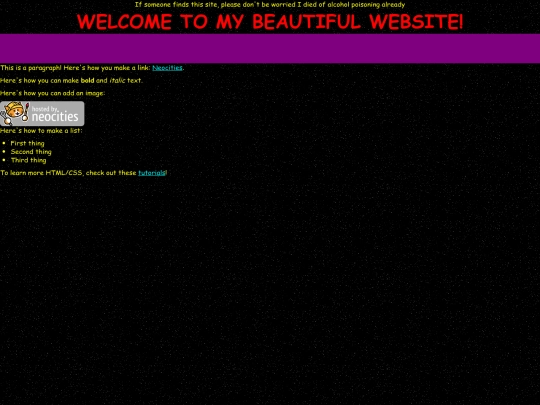The image size is (540, 405).
Task: Open the Neocities link in the paragraph
Action: click(x=167, y=68)
